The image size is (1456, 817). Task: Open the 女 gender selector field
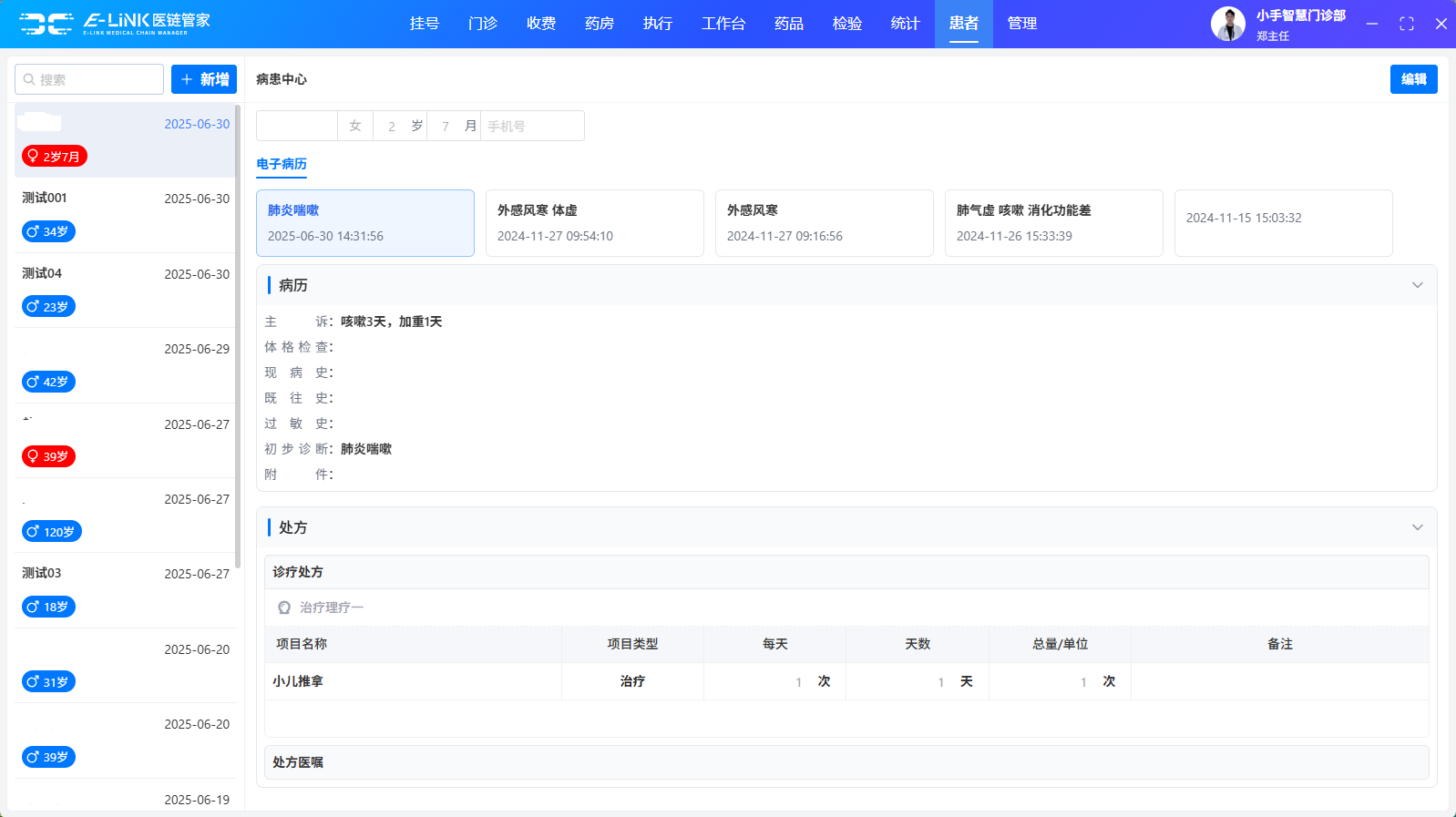(x=355, y=126)
